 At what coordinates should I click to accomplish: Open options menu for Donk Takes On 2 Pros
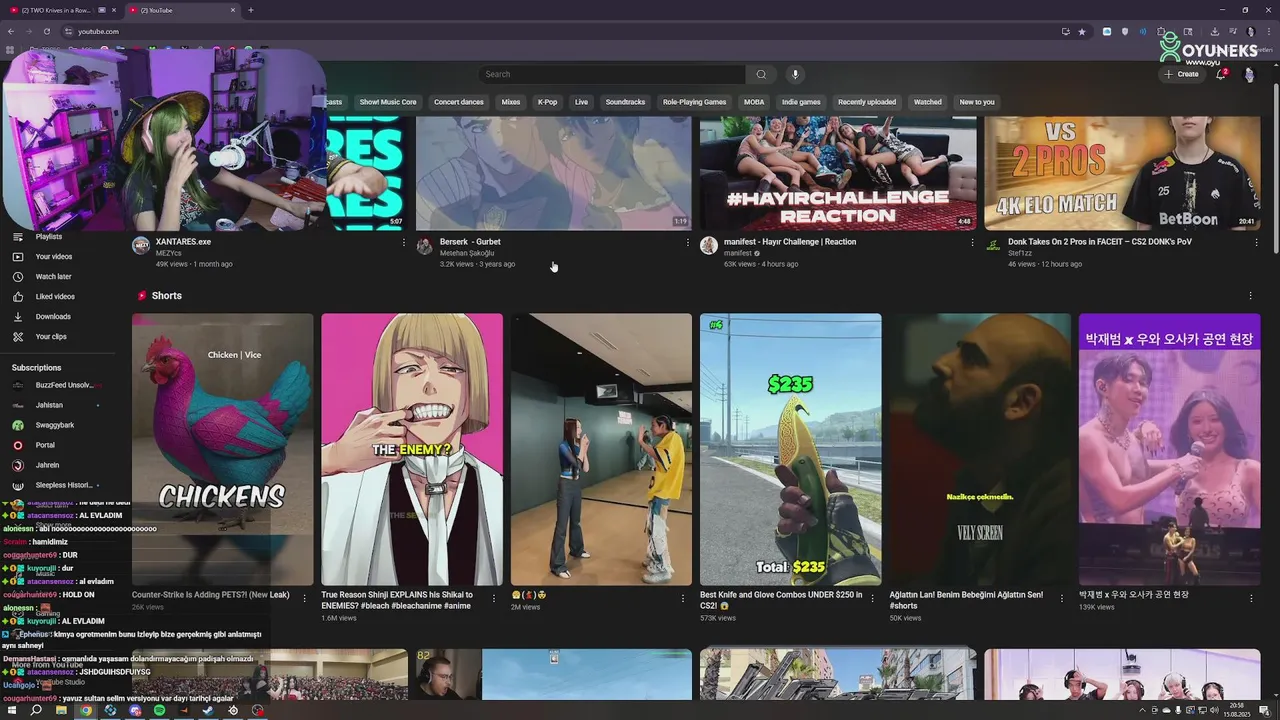point(1256,242)
